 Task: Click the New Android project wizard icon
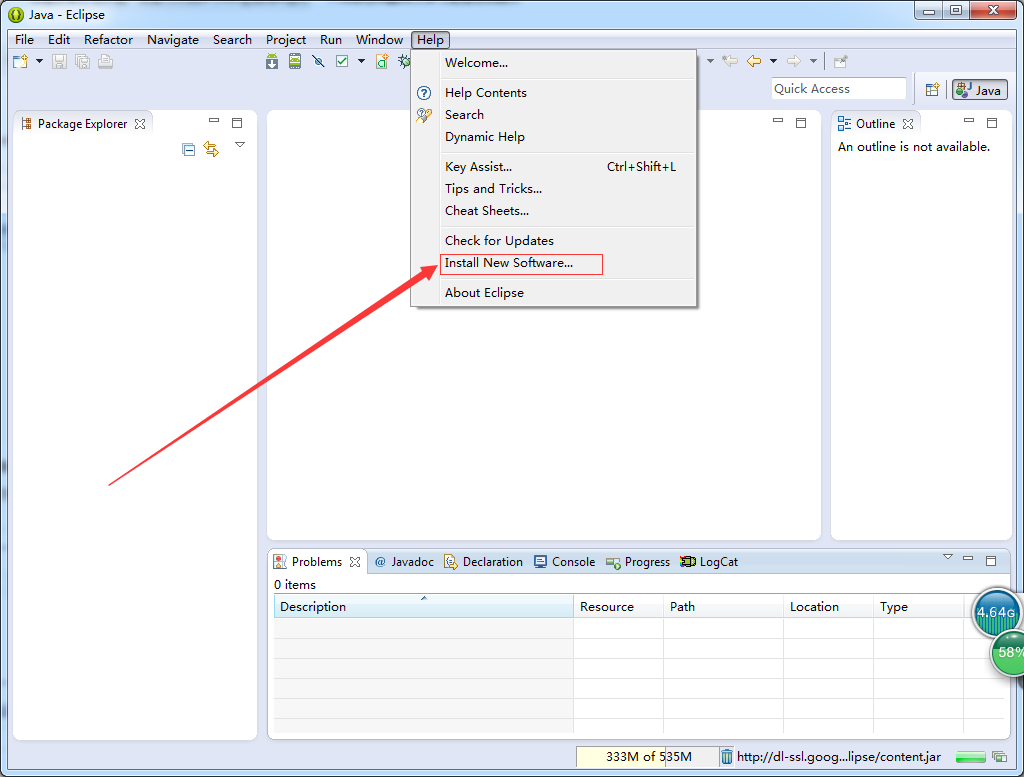click(x=382, y=61)
